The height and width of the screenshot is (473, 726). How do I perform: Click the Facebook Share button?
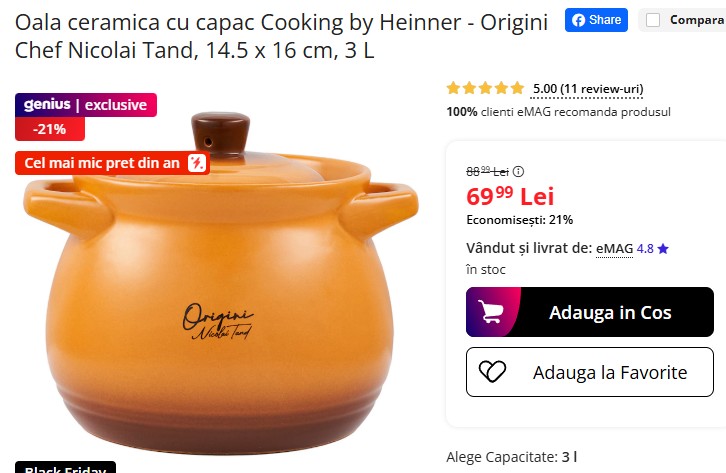click(596, 20)
